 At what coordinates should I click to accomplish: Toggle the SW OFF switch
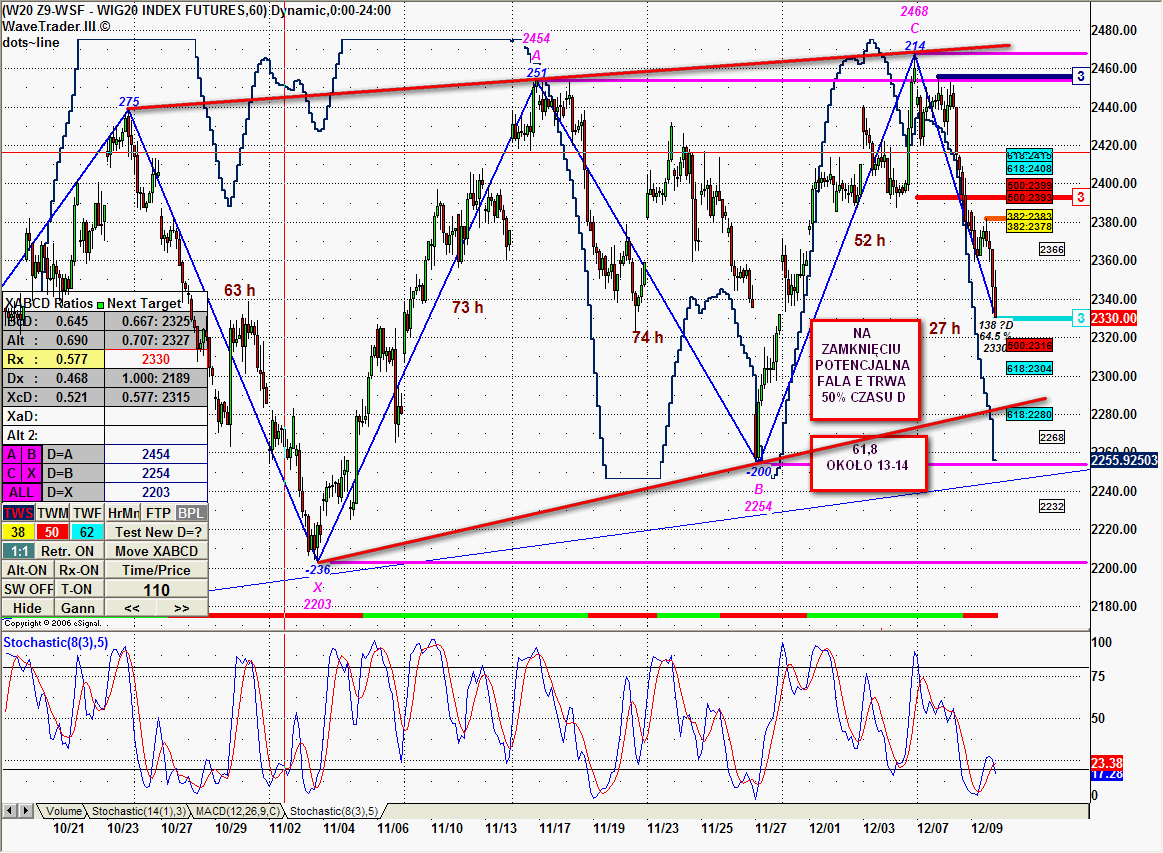[26, 589]
